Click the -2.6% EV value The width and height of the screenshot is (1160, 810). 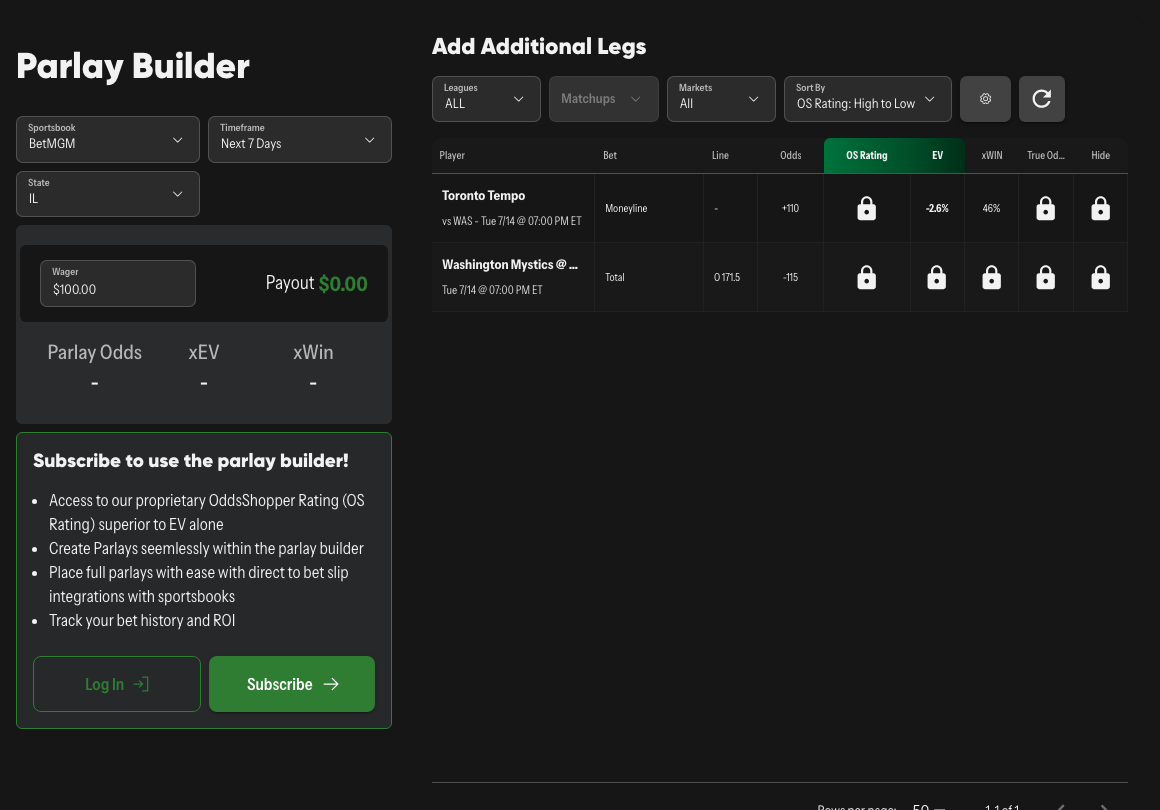point(937,209)
